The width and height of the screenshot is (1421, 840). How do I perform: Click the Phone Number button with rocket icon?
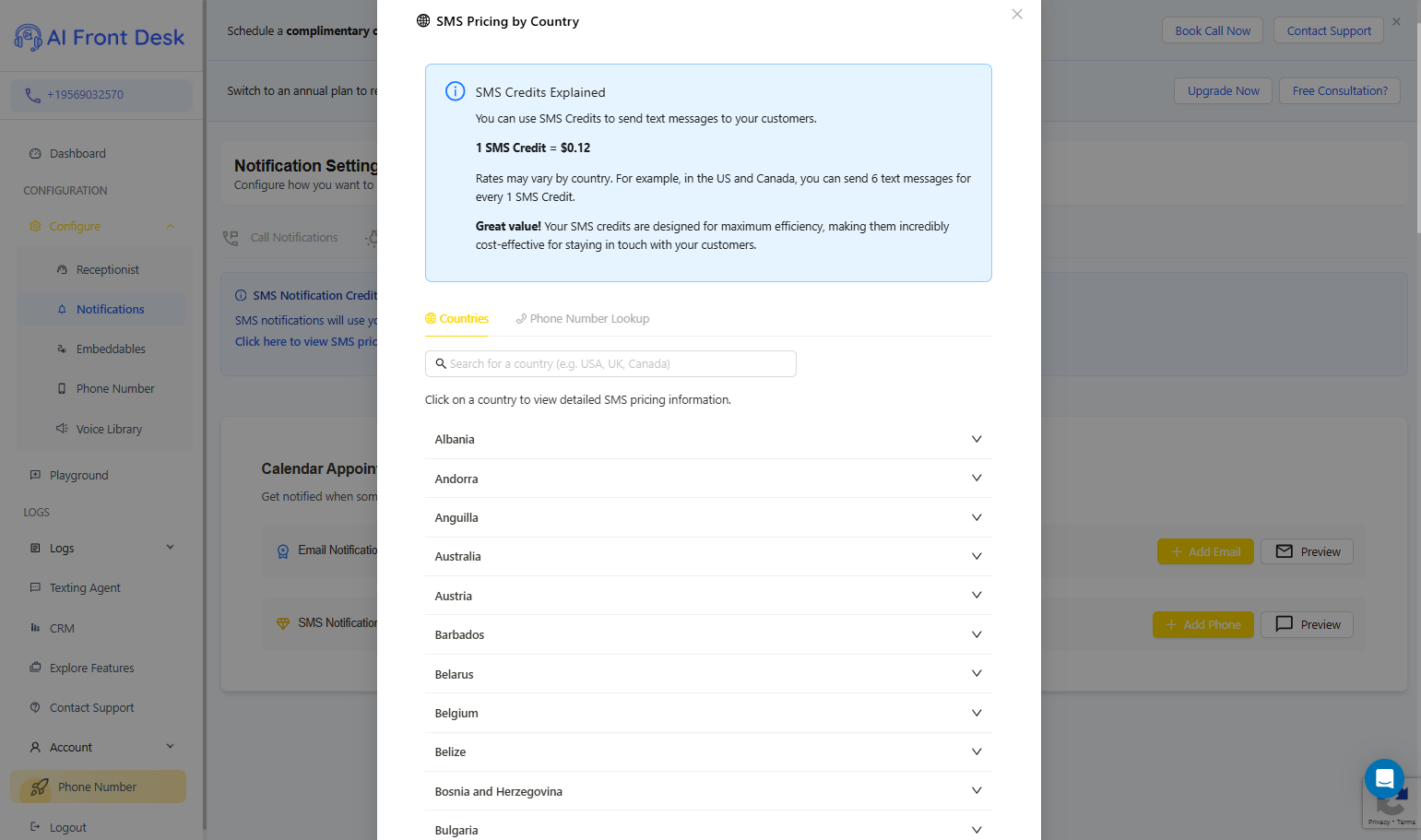(x=98, y=787)
